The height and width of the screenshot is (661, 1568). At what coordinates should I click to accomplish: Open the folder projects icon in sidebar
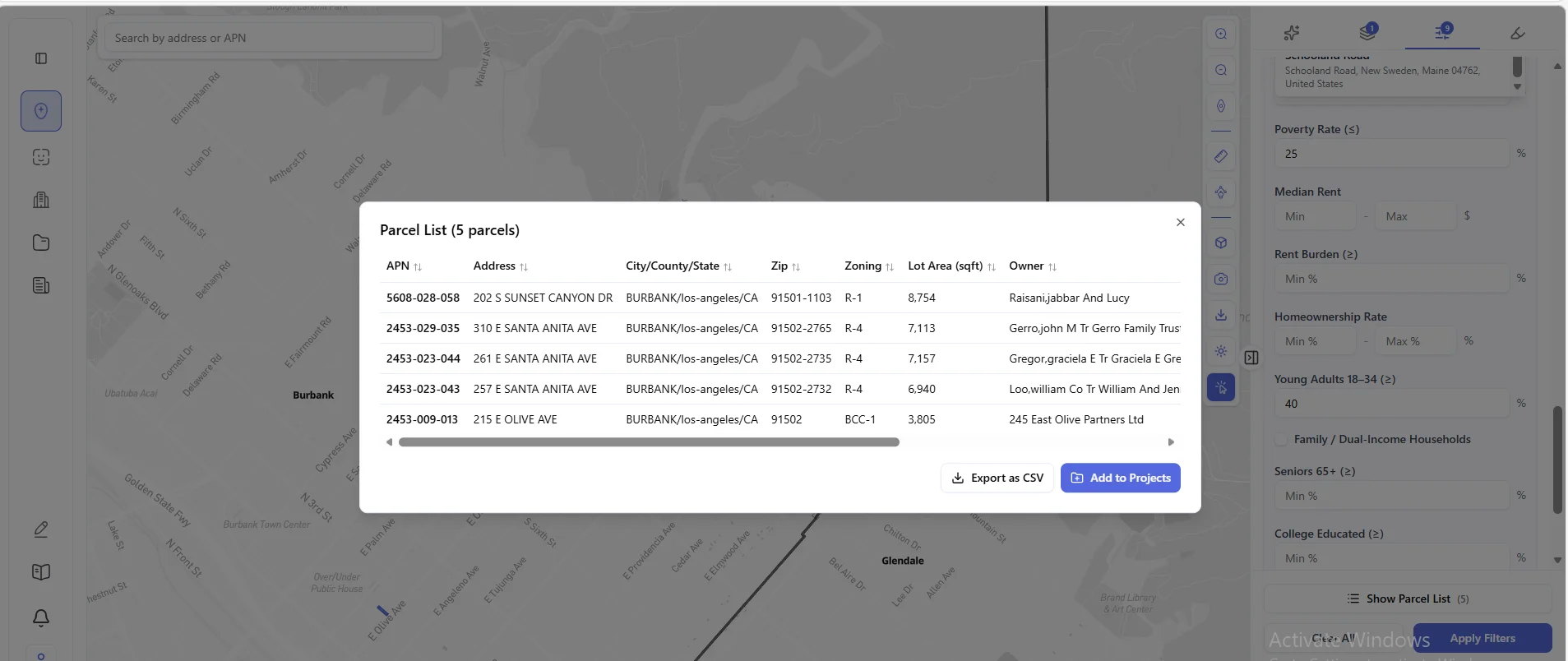41,243
